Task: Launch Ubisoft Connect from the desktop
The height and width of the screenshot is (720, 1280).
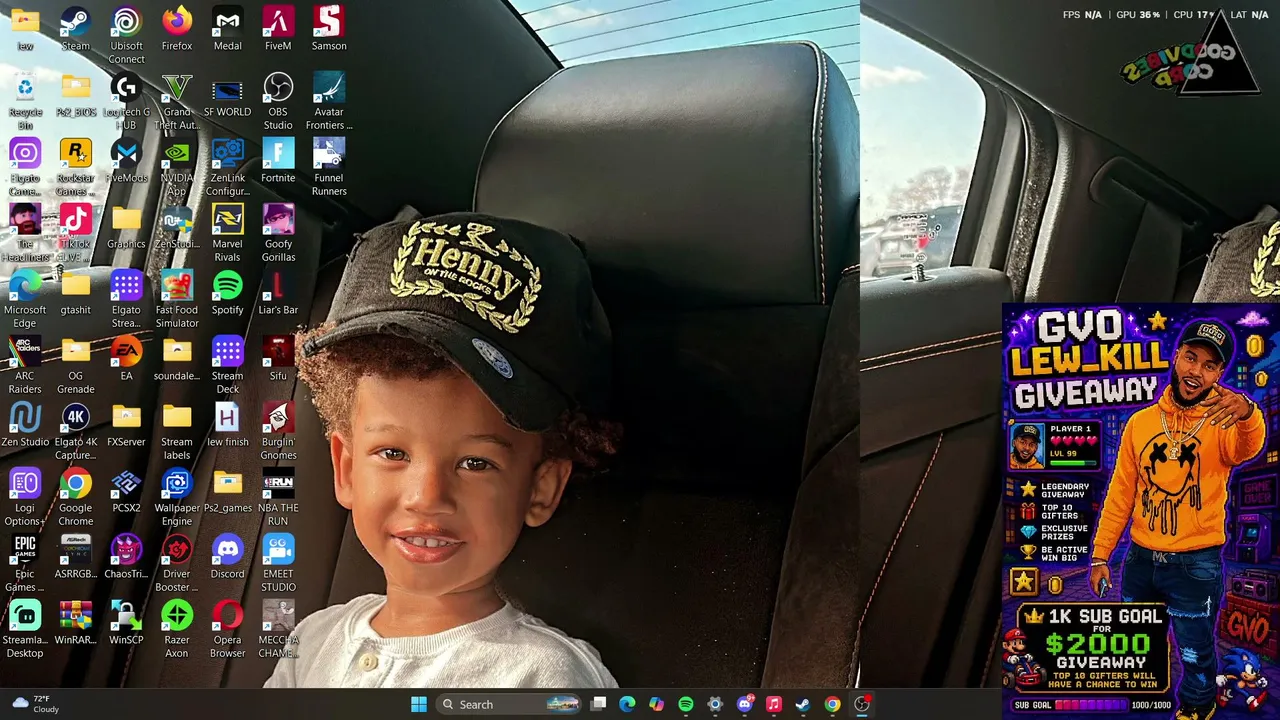Action: coord(126,36)
